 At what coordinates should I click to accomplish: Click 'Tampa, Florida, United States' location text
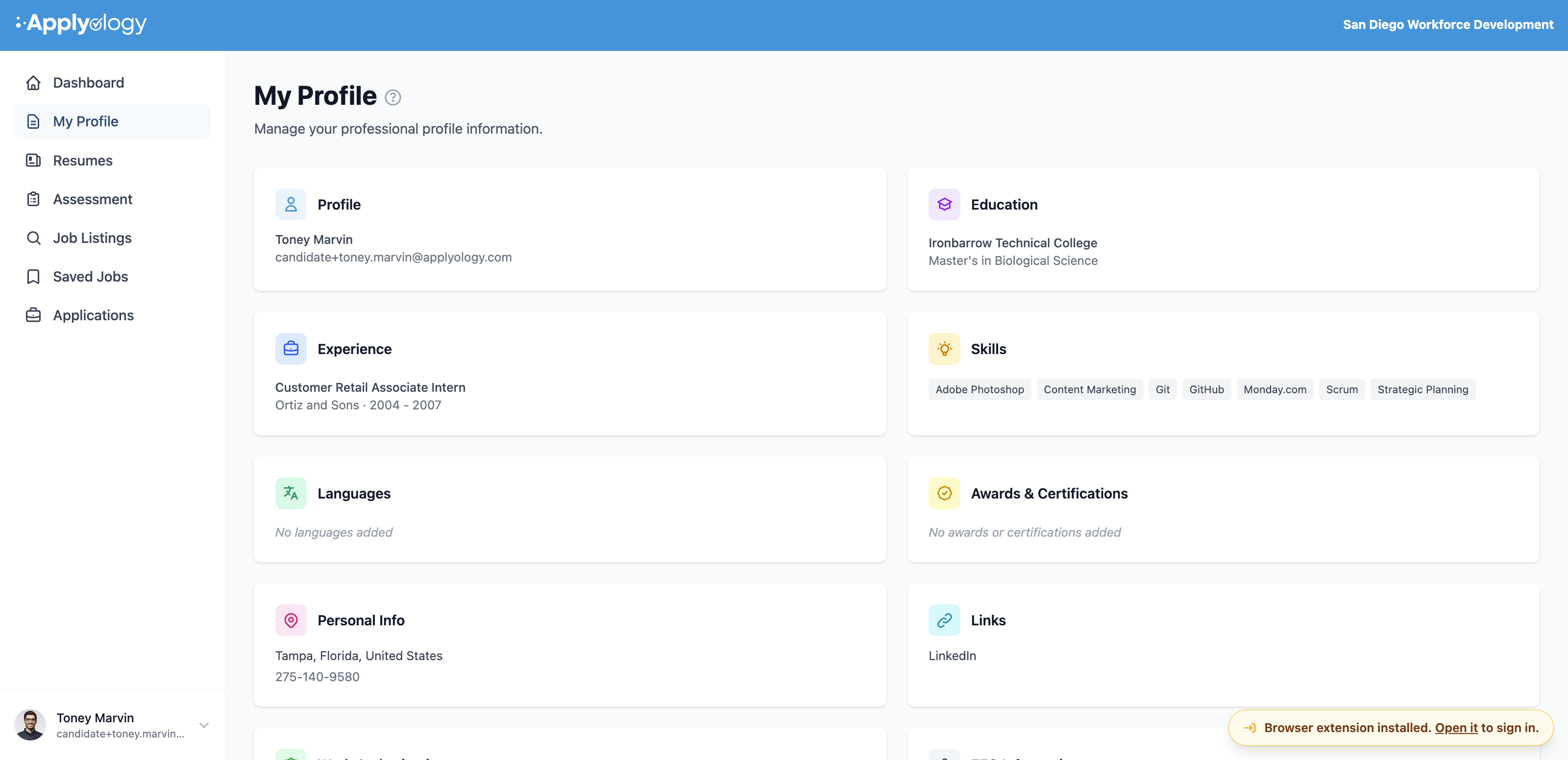pos(359,656)
